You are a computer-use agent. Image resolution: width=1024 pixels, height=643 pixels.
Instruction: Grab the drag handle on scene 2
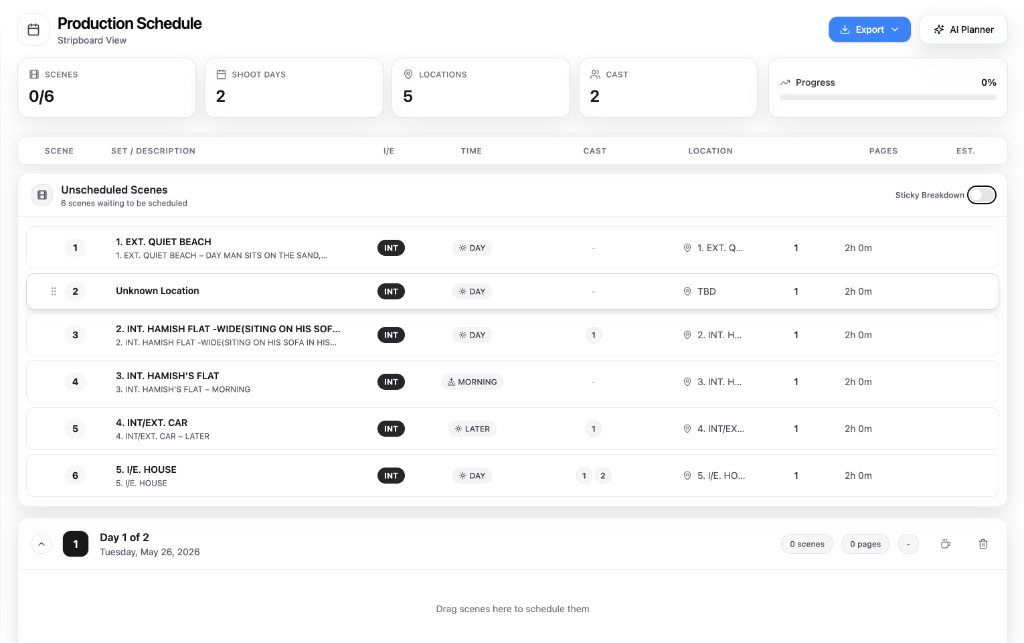pos(54,291)
